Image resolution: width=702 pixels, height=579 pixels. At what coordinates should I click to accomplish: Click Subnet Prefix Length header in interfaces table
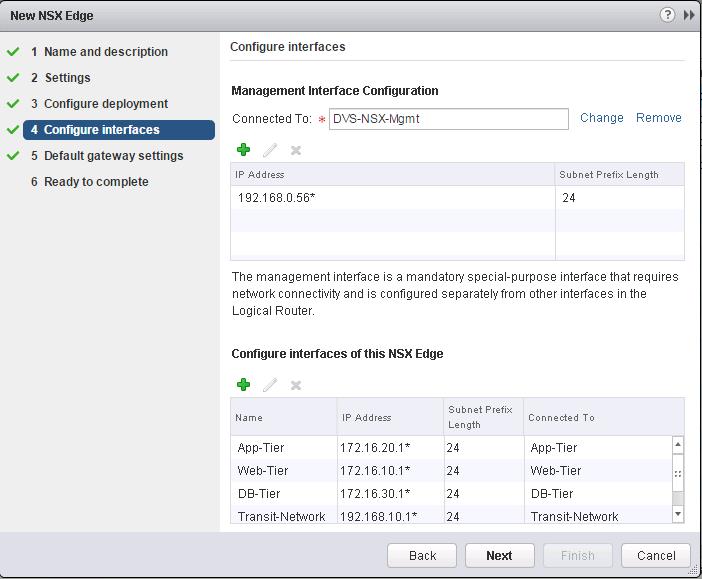[484, 417]
